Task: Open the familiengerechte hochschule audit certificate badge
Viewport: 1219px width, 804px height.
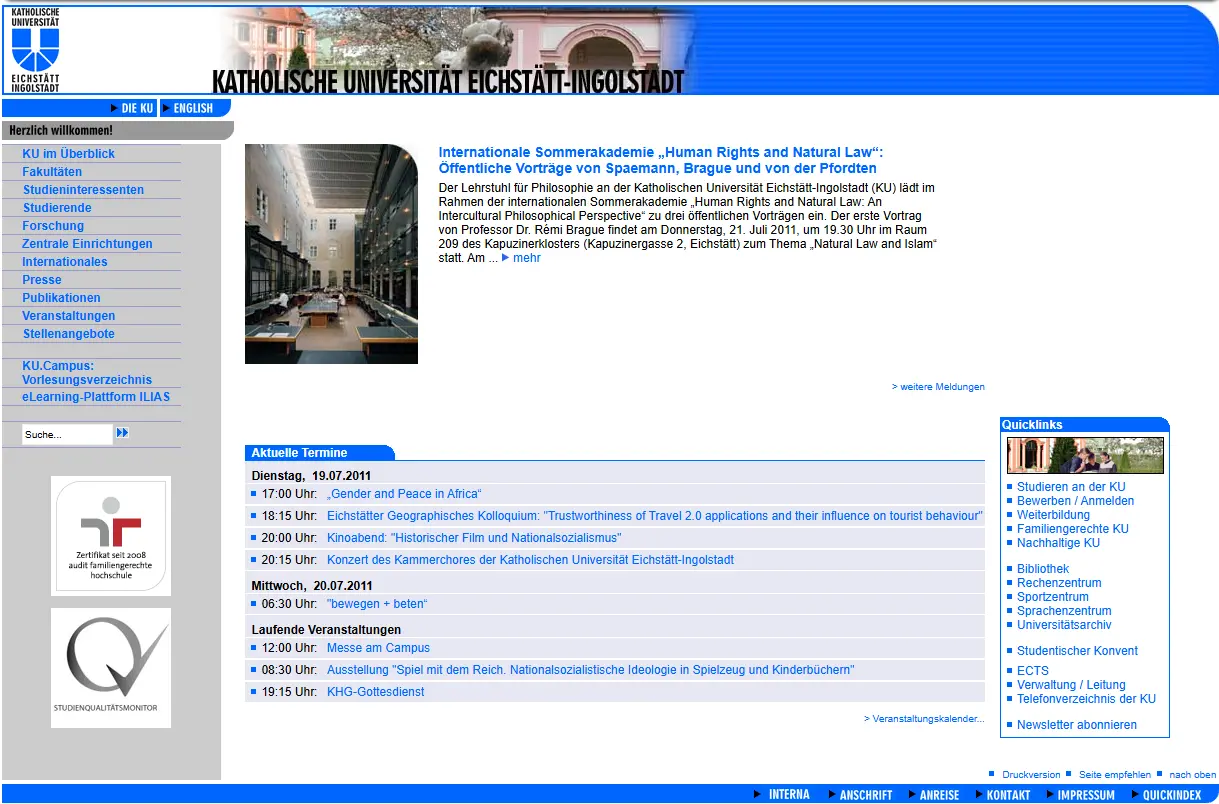Action: coord(111,536)
